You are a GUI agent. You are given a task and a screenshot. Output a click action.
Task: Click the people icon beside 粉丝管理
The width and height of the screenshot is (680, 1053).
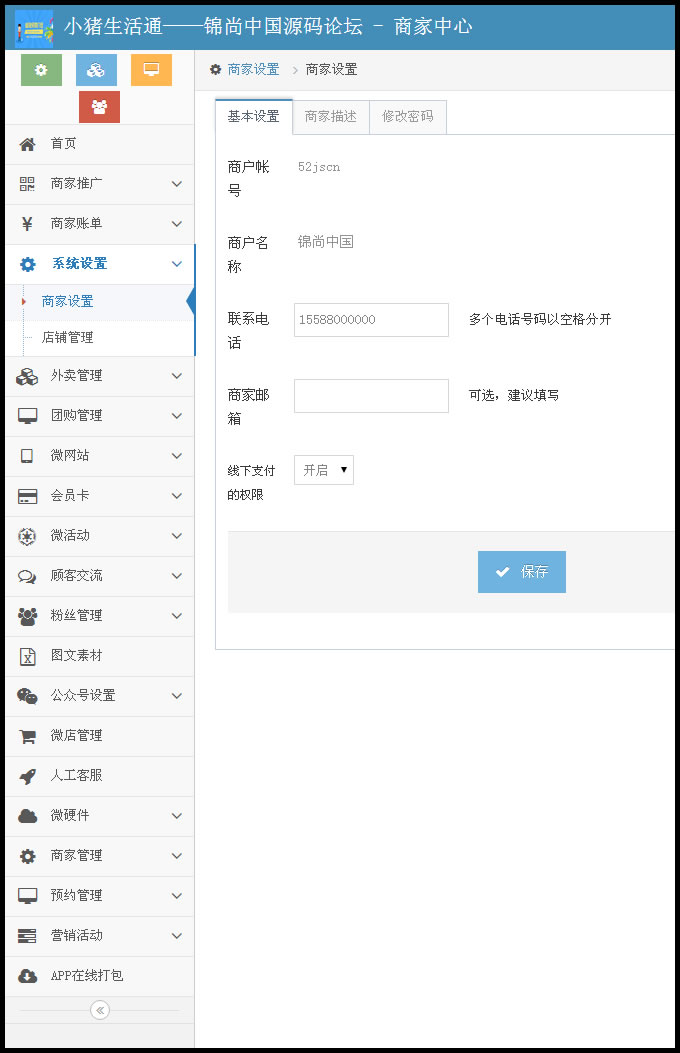point(28,616)
